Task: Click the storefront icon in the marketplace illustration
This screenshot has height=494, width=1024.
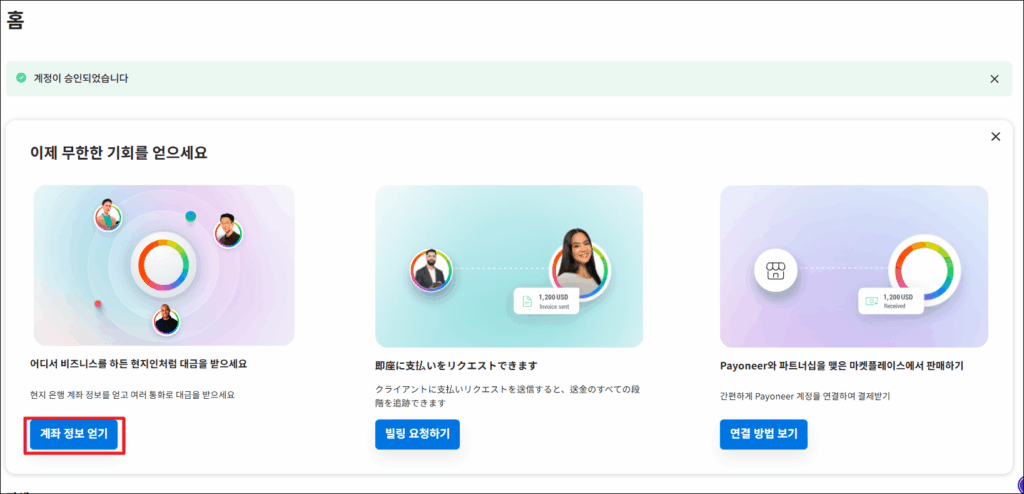Action: (x=775, y=271)
